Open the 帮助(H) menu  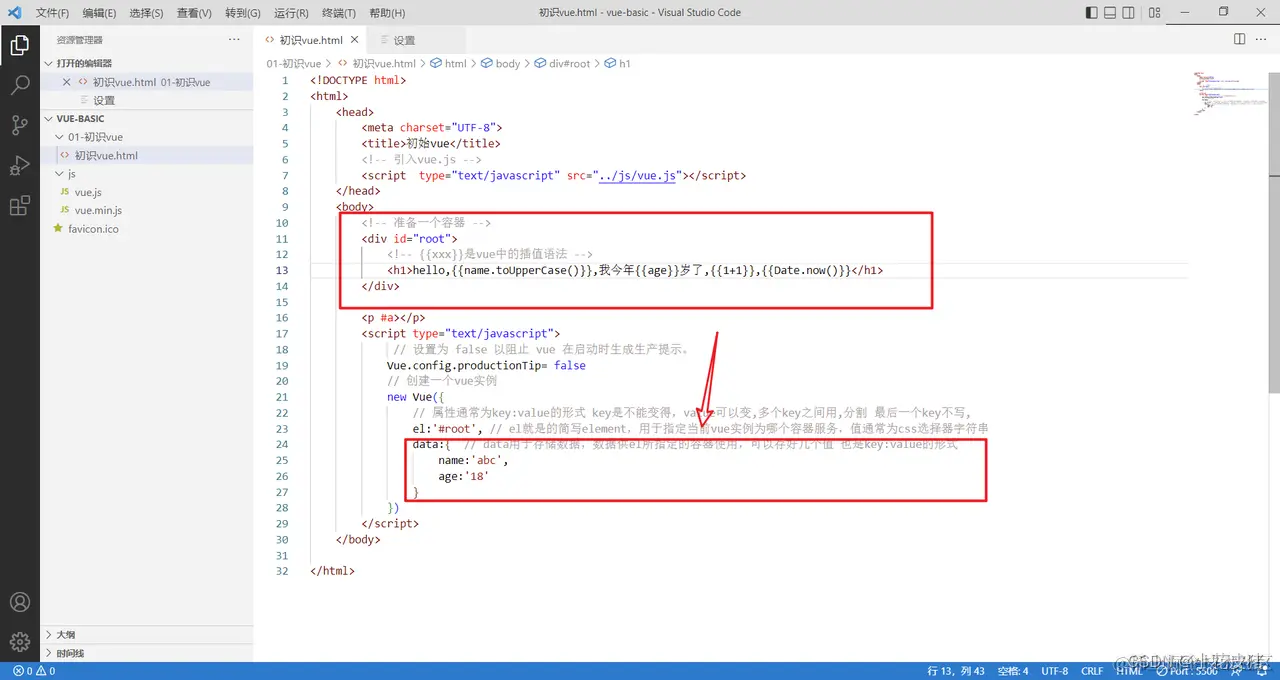(x=387, y=13)
